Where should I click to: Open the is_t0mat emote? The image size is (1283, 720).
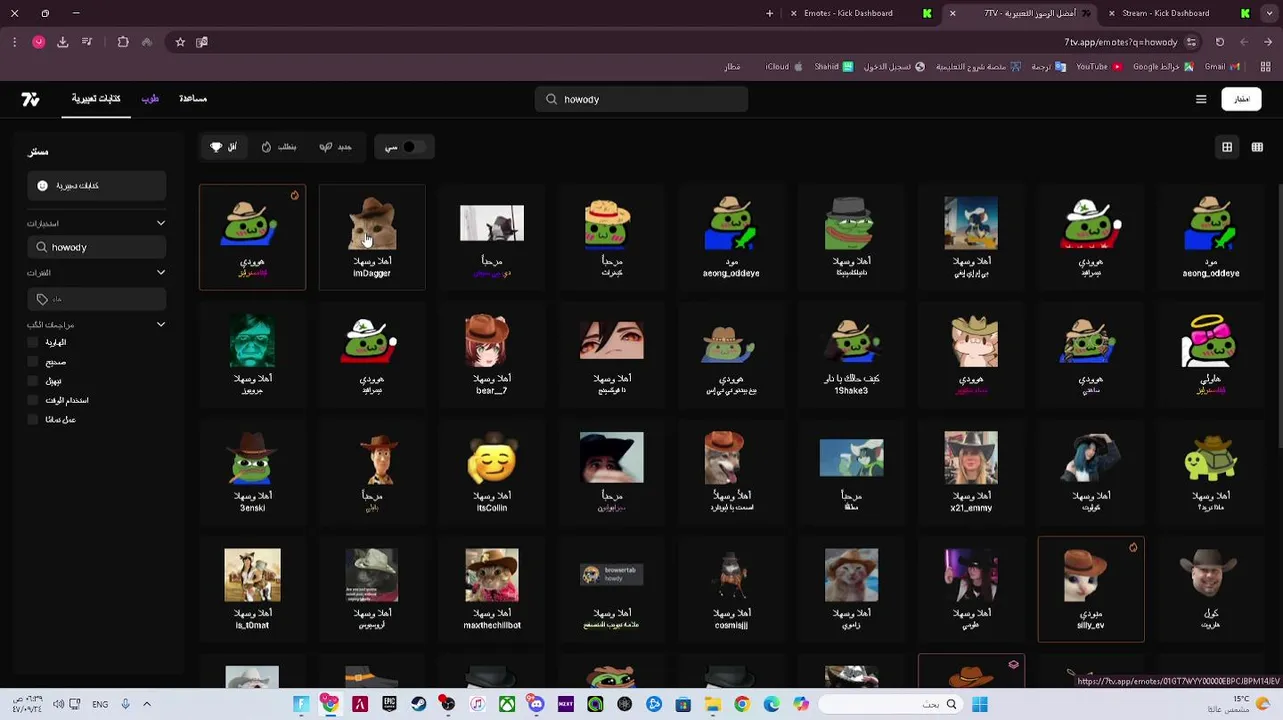point(252,589)
